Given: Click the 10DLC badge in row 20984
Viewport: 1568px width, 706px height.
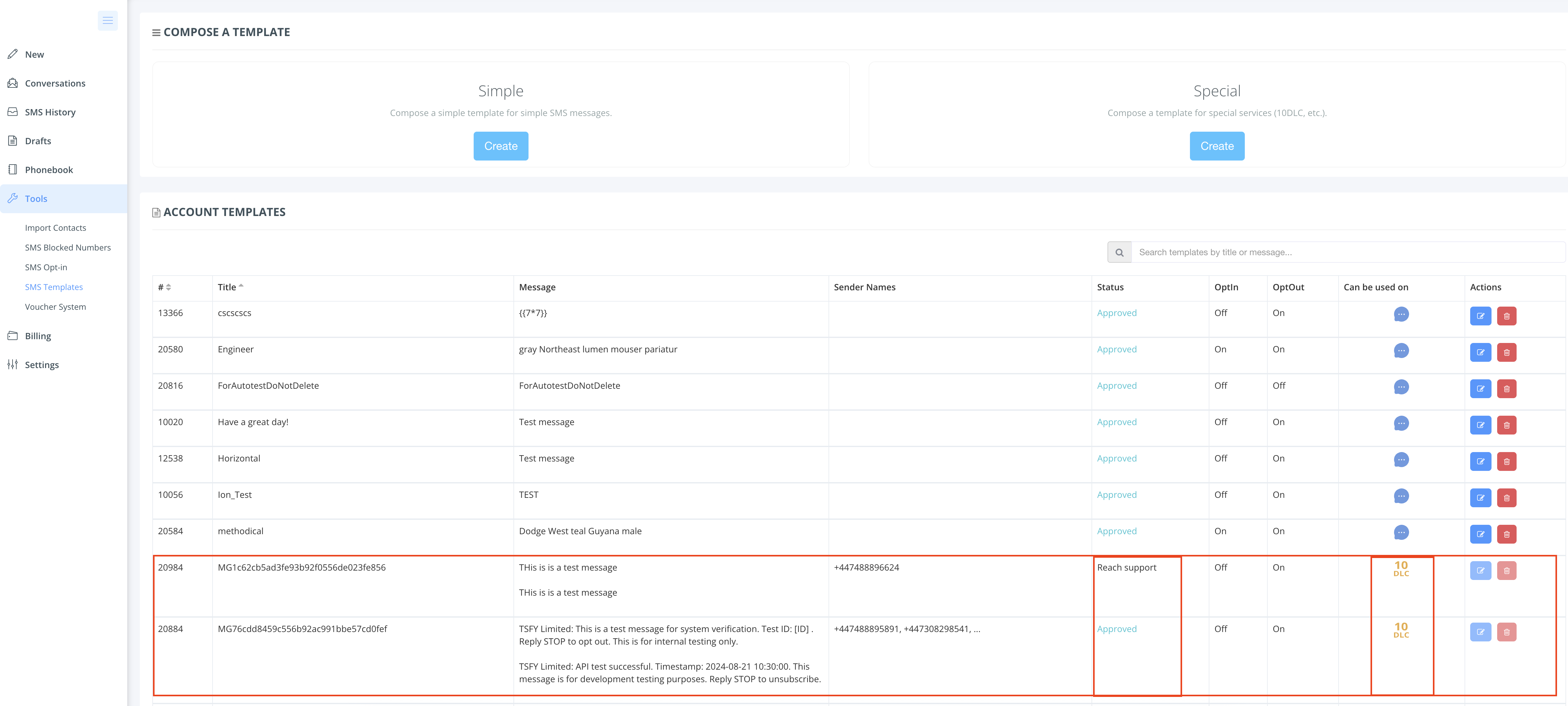Looking at the screenshot, I should [1401, 568].
